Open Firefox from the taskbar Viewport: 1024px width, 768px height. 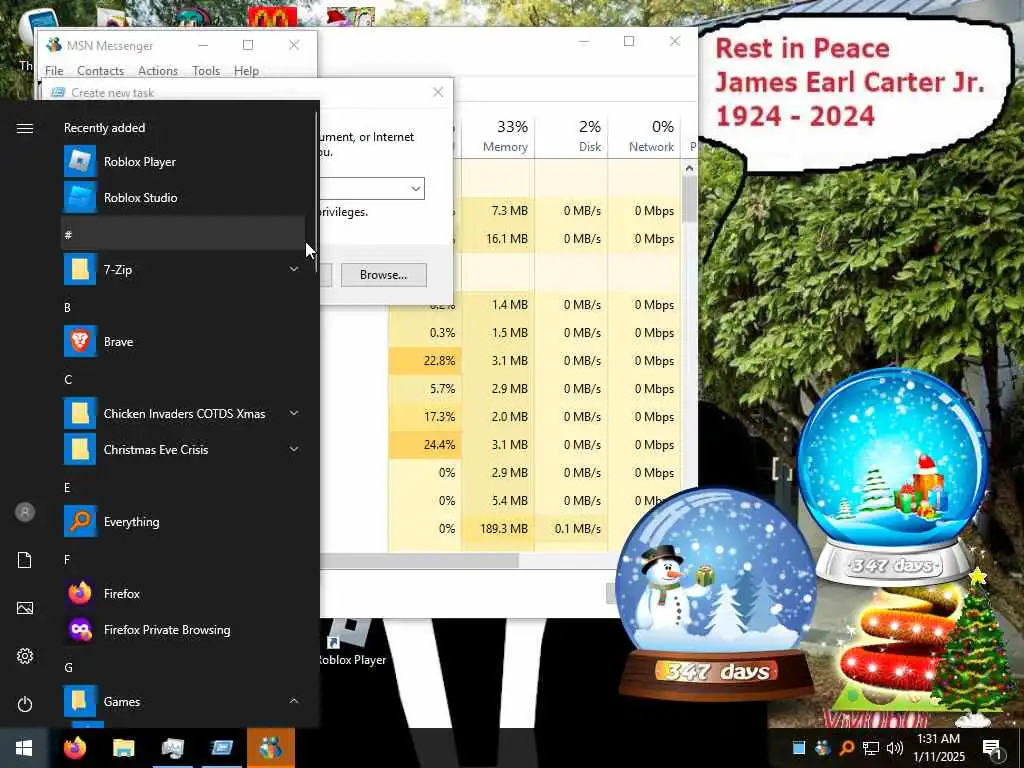(74, 748)
